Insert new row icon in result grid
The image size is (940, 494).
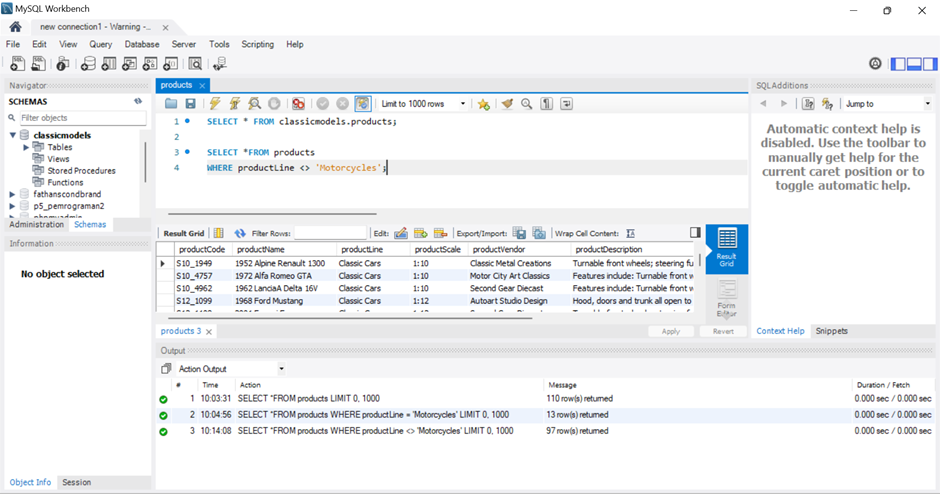tap(421, 233)
